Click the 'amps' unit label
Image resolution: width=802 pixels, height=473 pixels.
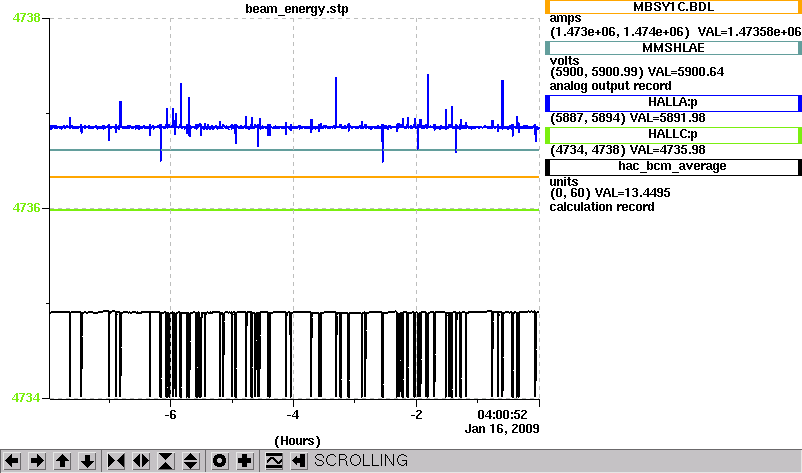click(565, 18)
